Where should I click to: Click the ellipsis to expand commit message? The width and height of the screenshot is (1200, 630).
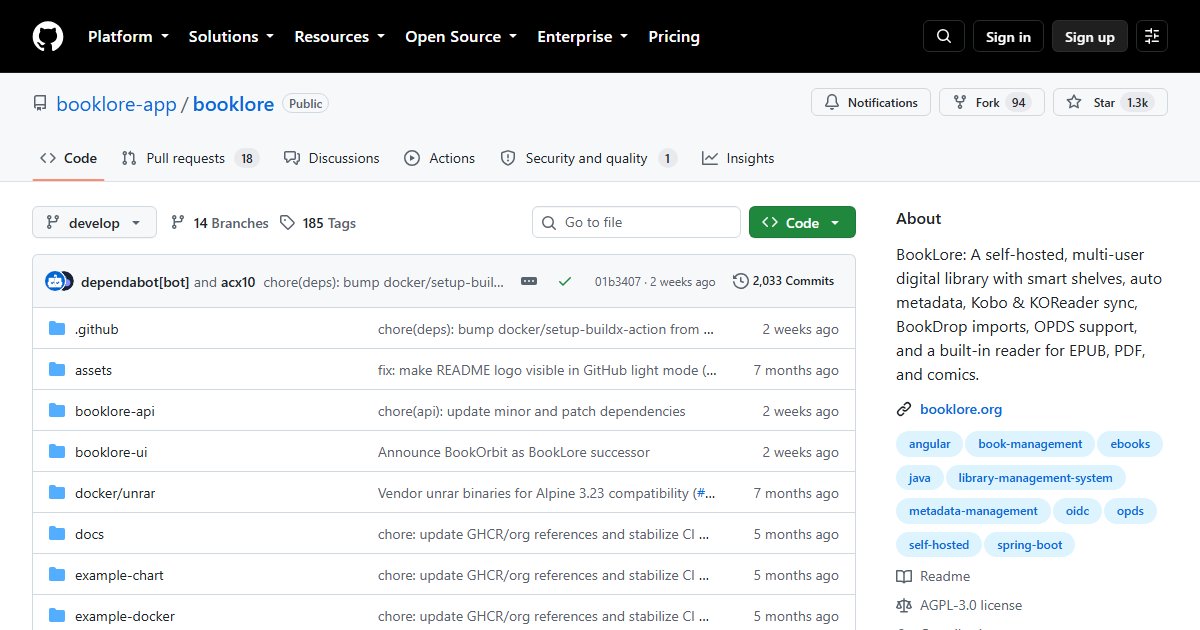pyautogui.click(x=529, y=281)
